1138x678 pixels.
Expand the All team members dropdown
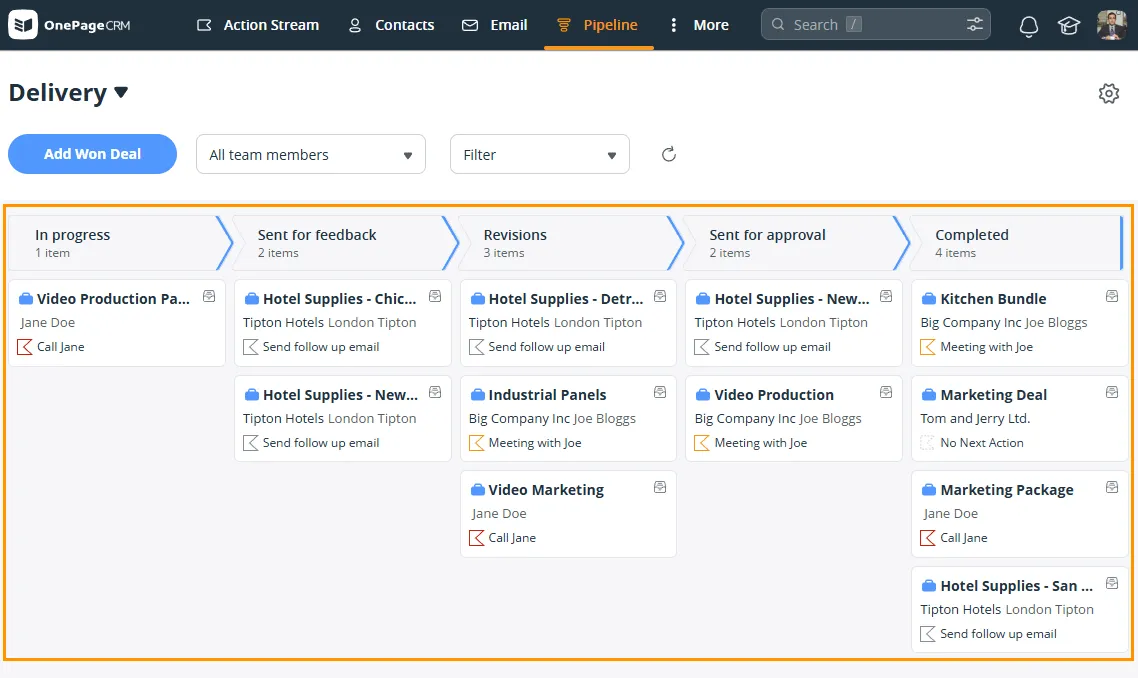[311, 154]
